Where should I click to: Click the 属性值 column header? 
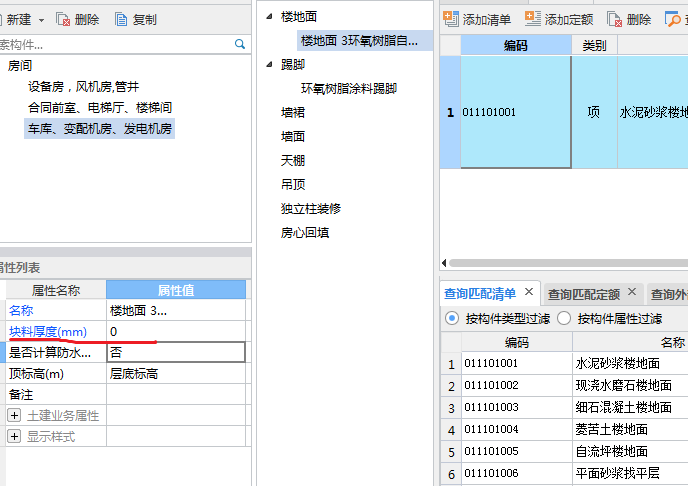(176, 290)
